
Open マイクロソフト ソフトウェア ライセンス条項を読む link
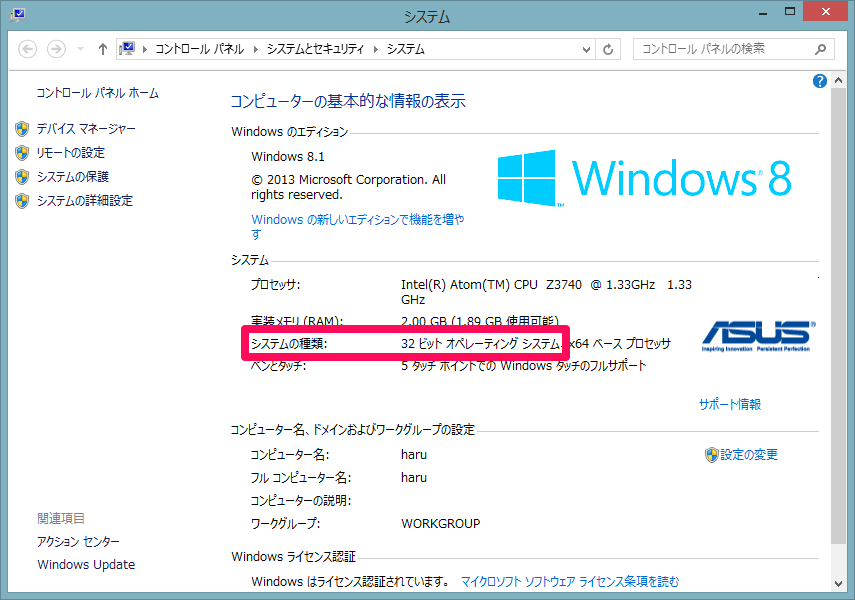coord(570,582)
